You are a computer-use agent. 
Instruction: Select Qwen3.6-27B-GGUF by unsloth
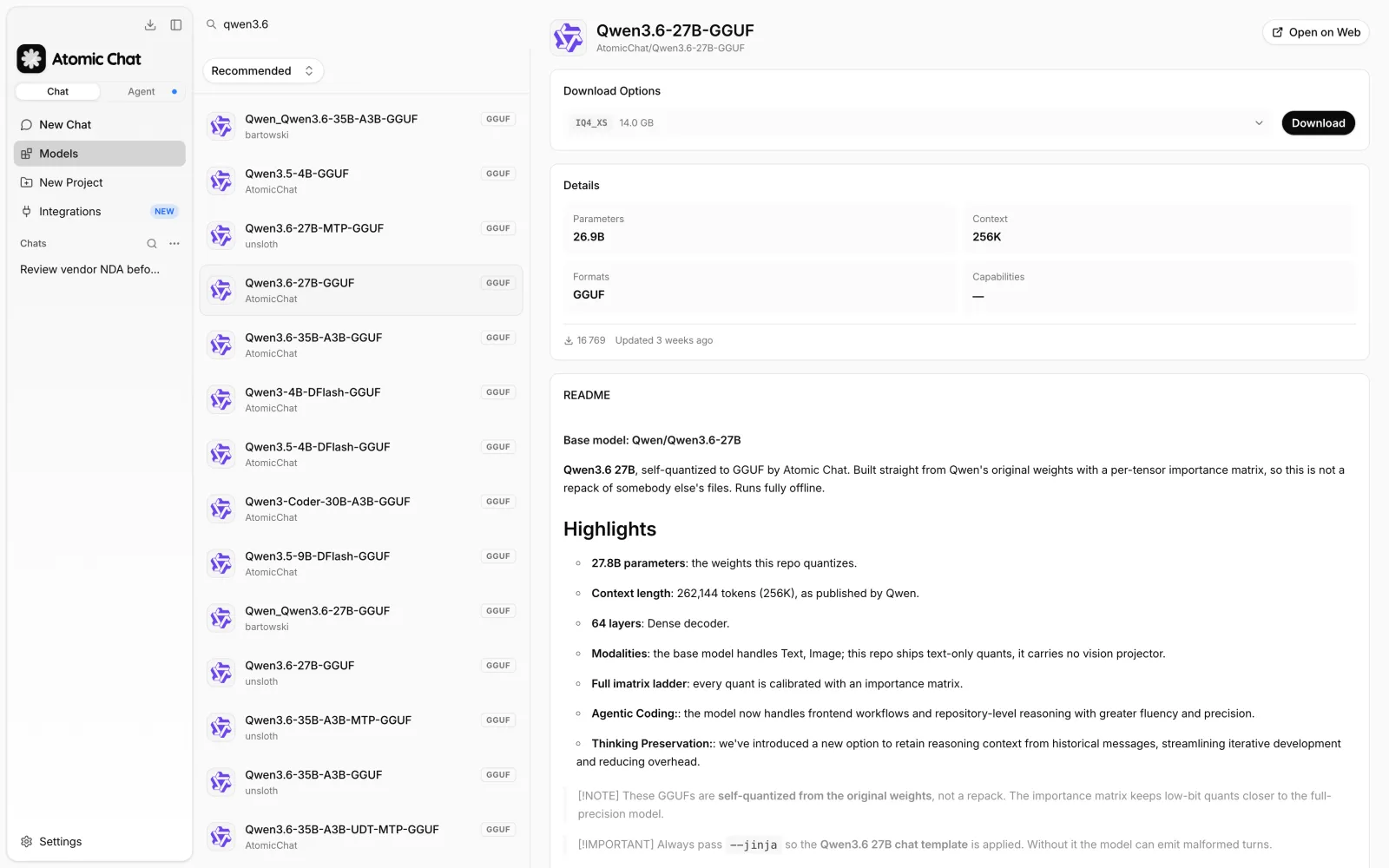click(361, 673)
